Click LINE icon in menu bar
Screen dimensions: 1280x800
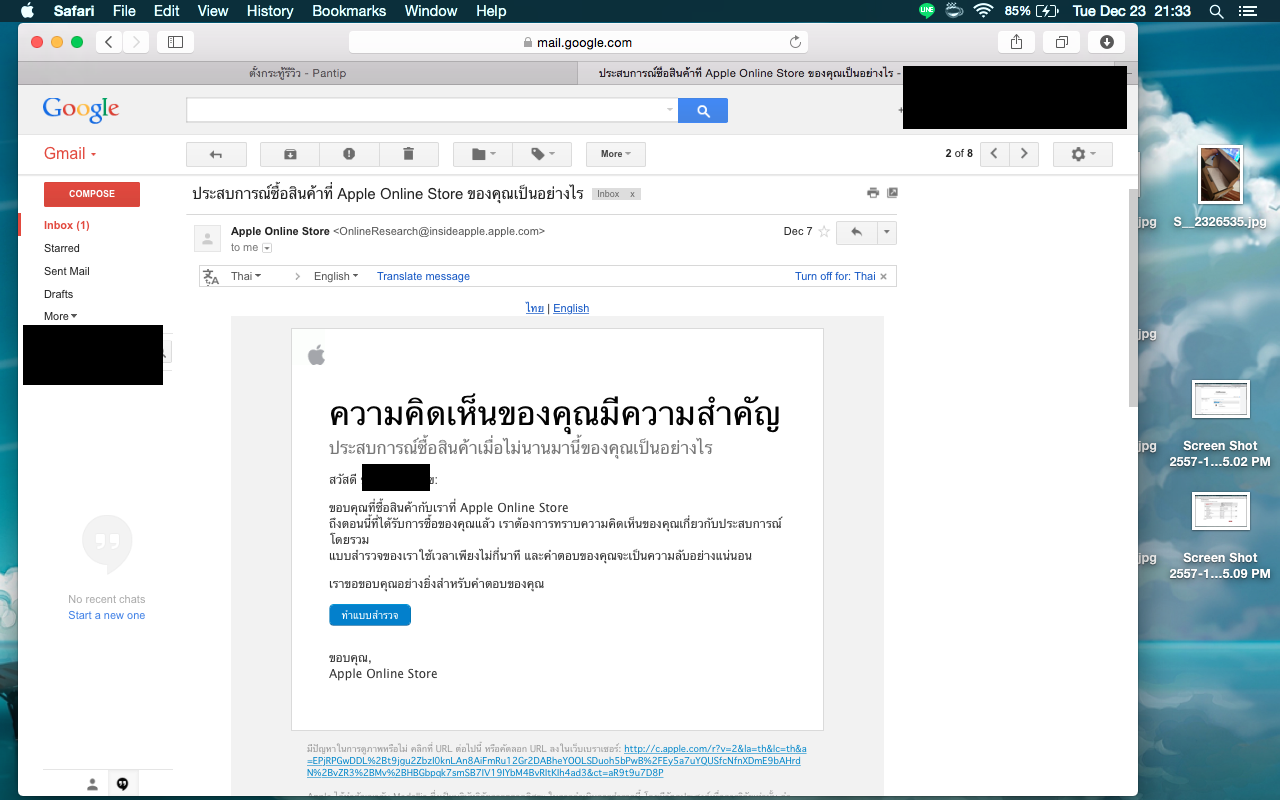click(x=927, y=11)
